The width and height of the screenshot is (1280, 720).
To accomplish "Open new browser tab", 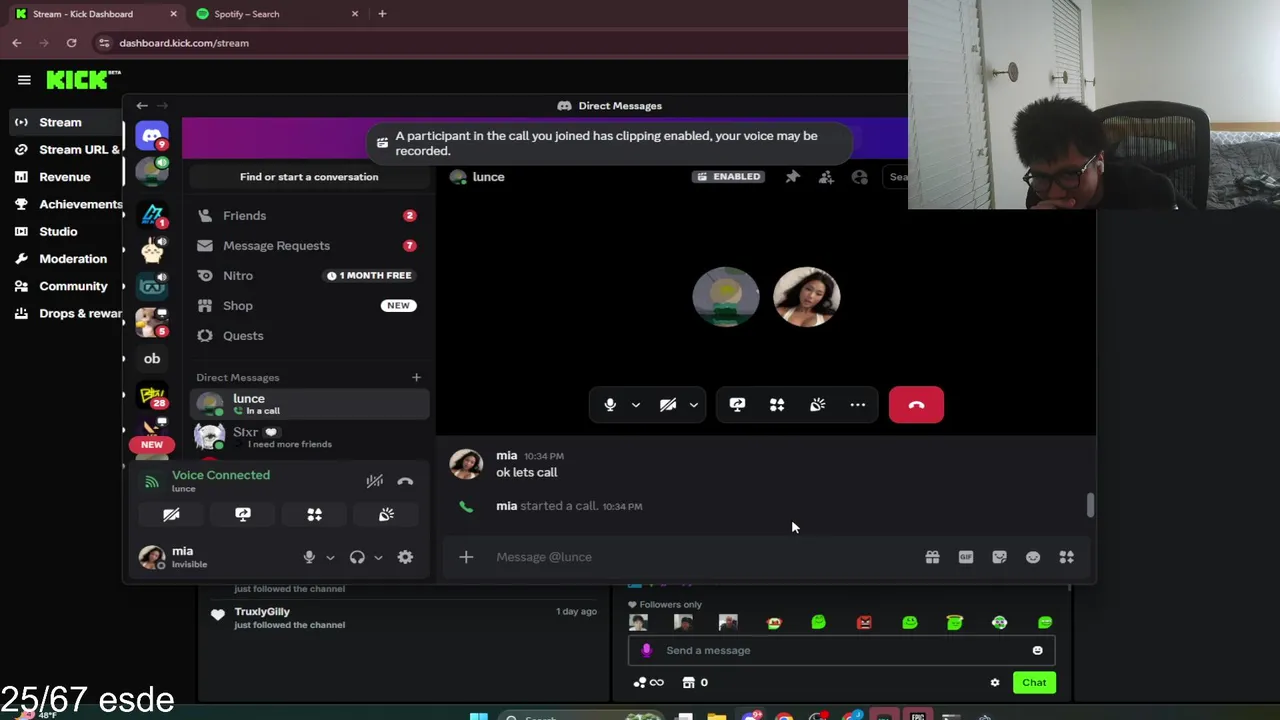I will 382,14.
